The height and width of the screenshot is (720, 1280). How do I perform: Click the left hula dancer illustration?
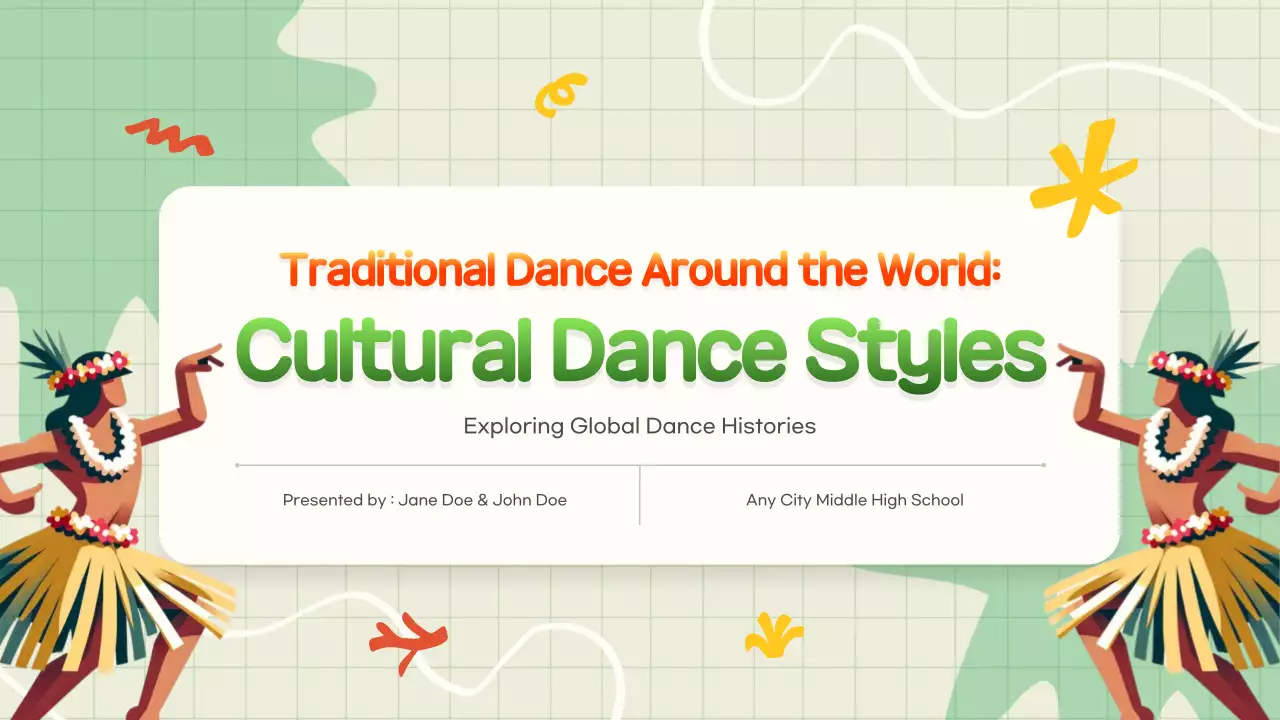pyautogui.click(x=100, y=480)
